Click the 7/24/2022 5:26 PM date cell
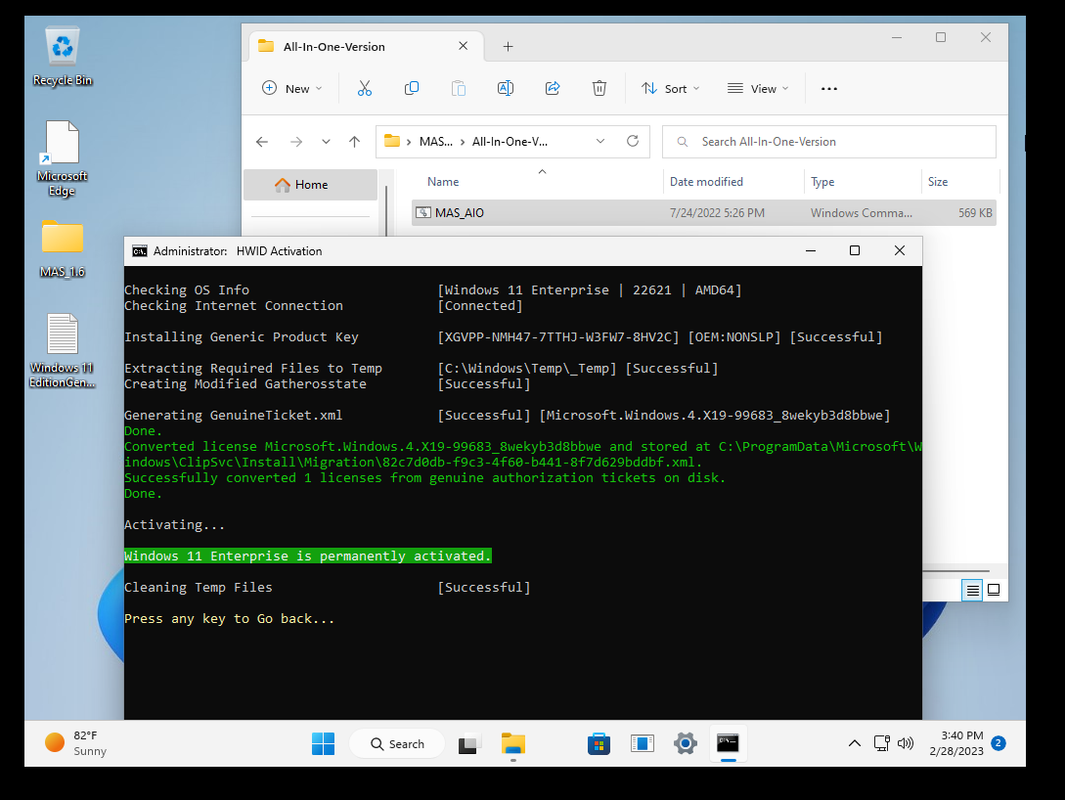1065x800 pixels. pyautogui.click(x=717, y=213)
